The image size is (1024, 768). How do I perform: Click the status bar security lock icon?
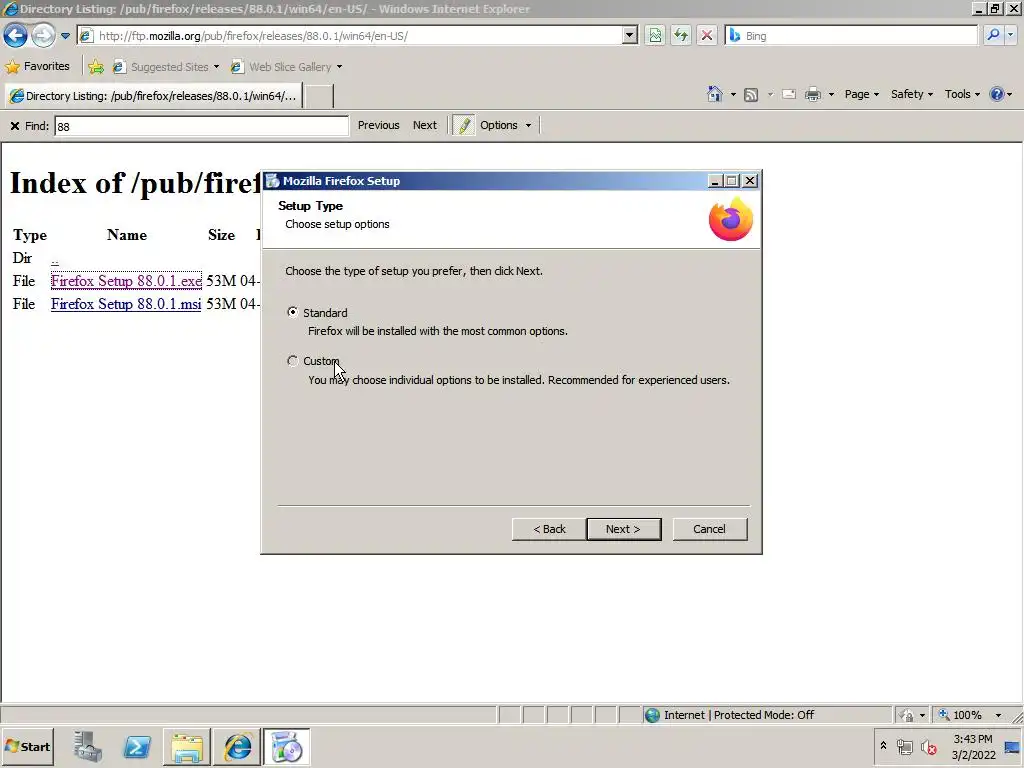click(906, 715)
